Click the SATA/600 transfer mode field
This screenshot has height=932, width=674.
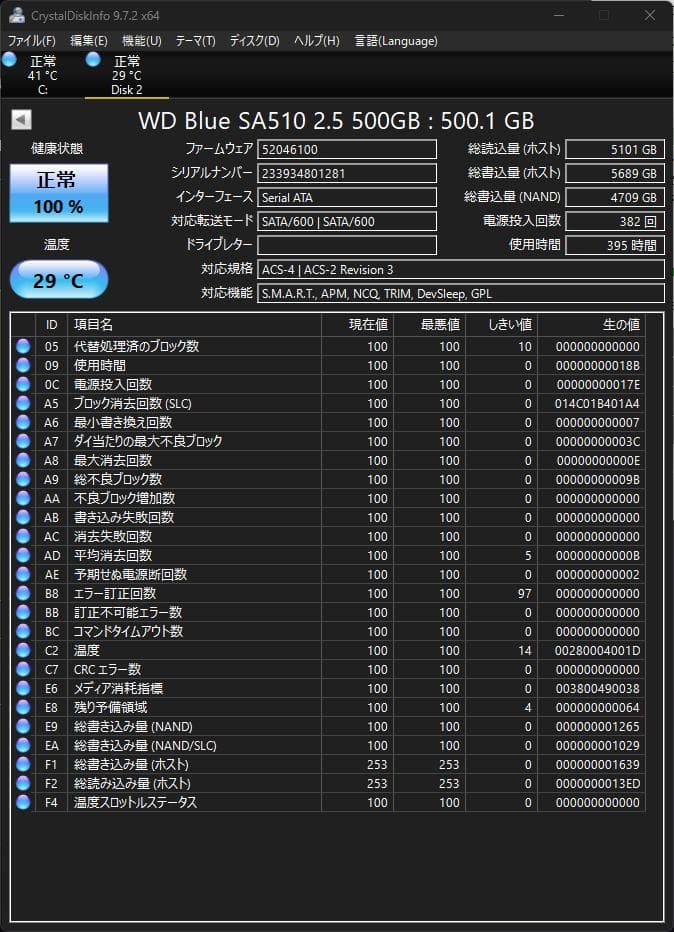coord(347,222)
